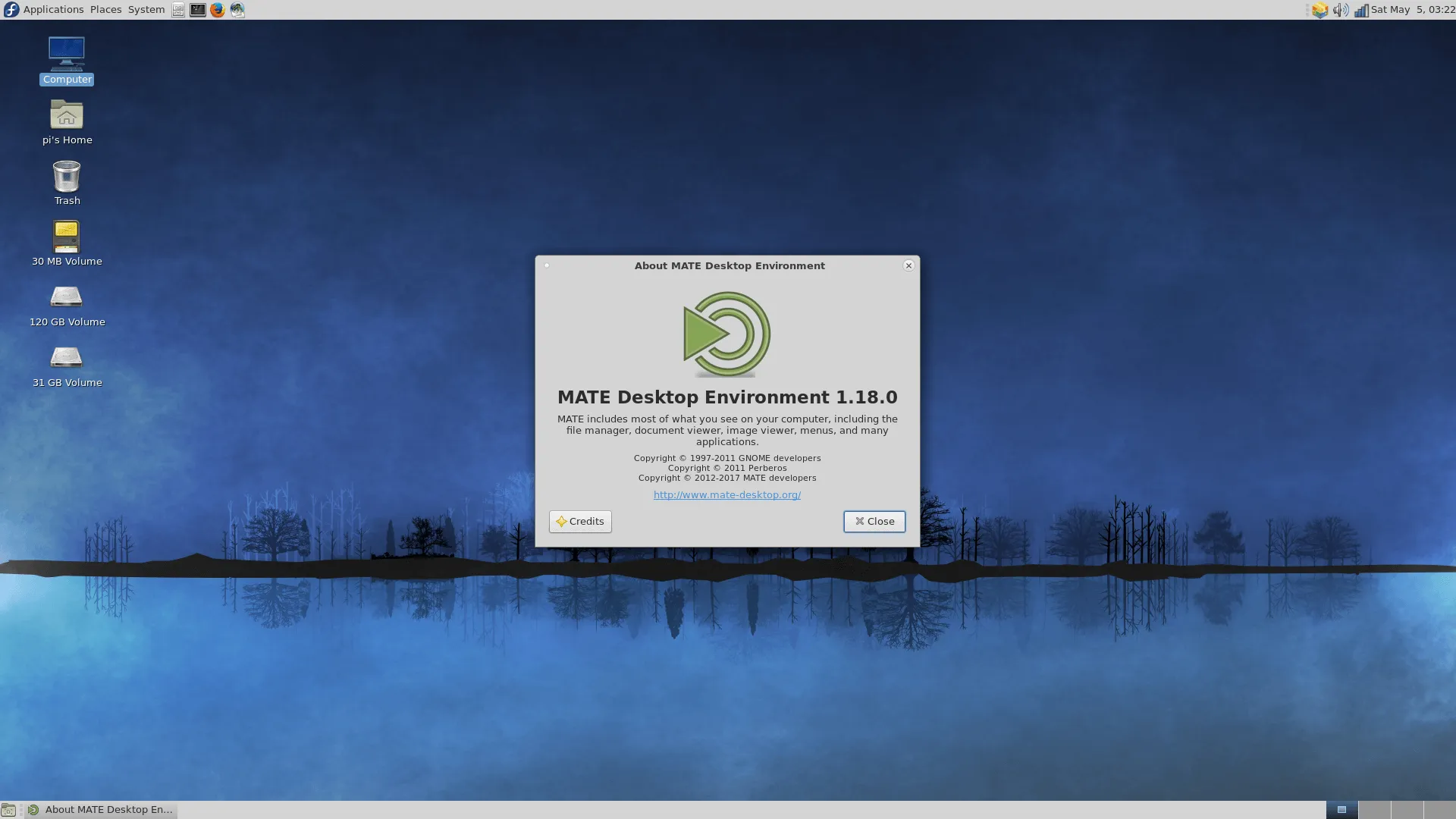Image resolution: width=1456 pixels, height=819 pixels.
Task: Click the Credits button
Action: tap(580, 522)
